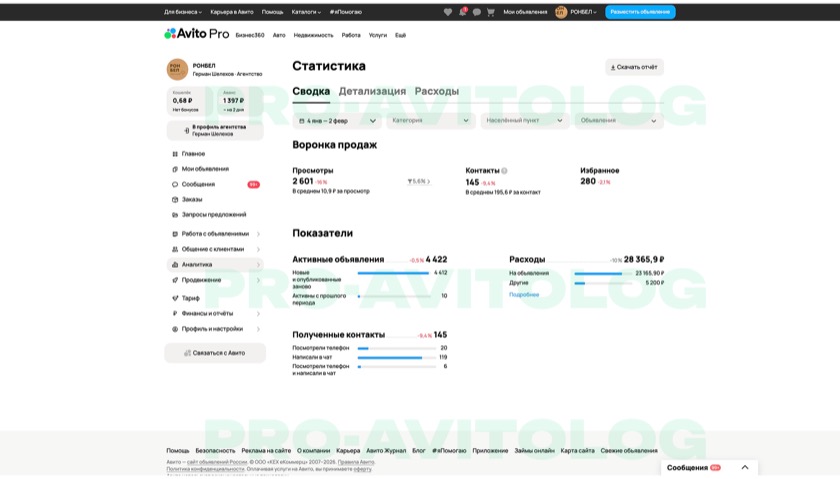The image size is (840, 479).
Task: Click info icon next to Контакты
Action: coord(504,170)
